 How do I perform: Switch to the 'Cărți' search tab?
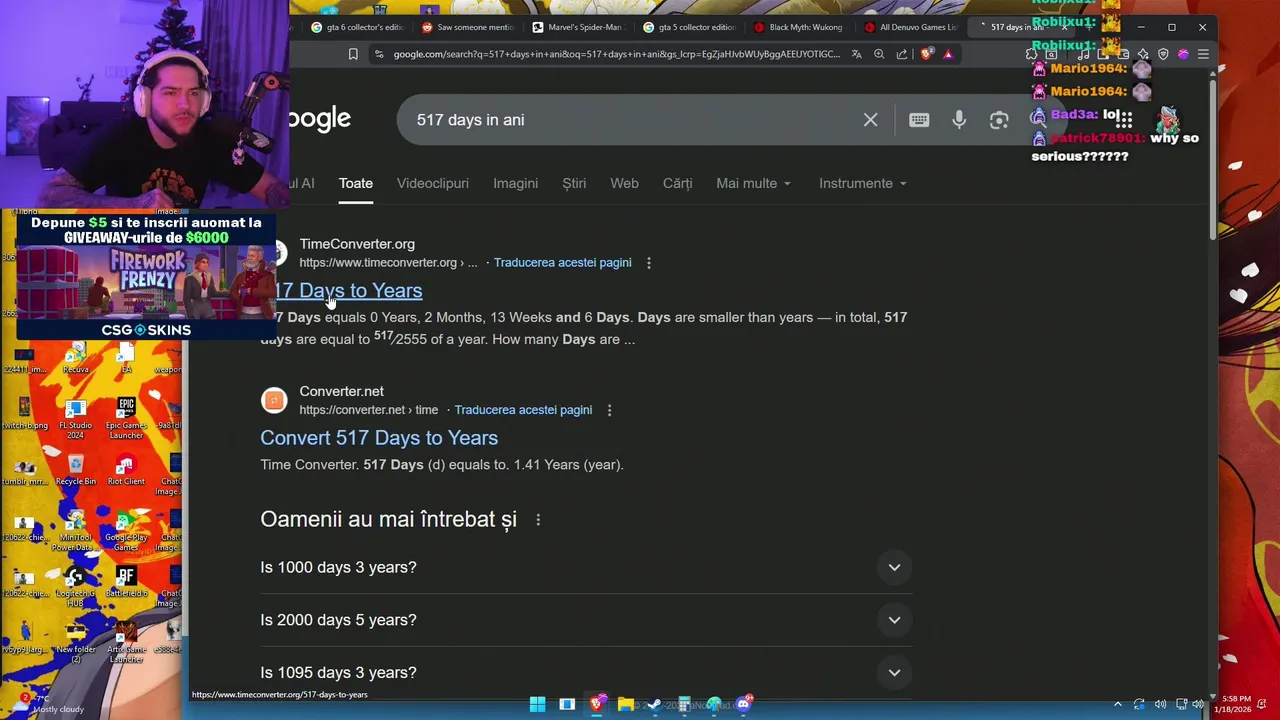point(677,184)
